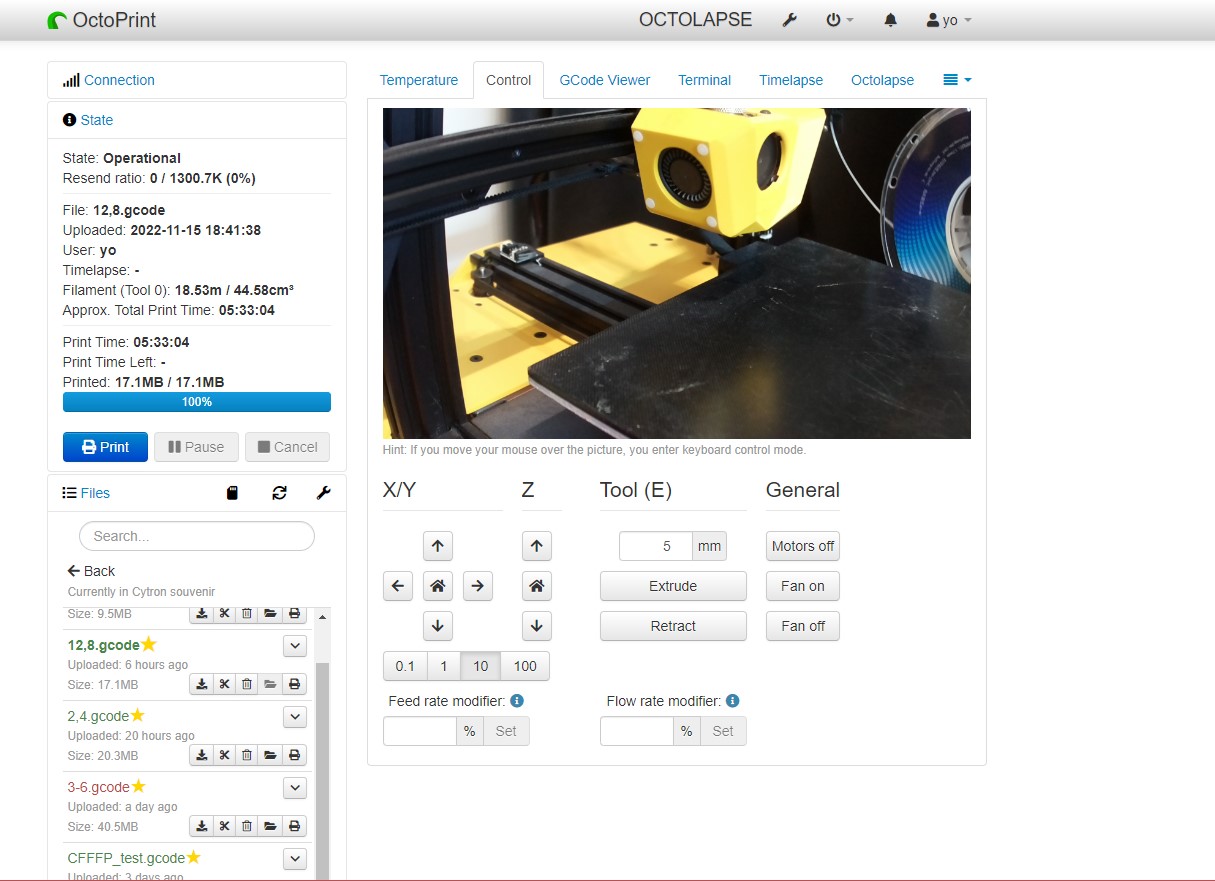
Task: Open the Octolapse tab
Action: pos(882,79)
